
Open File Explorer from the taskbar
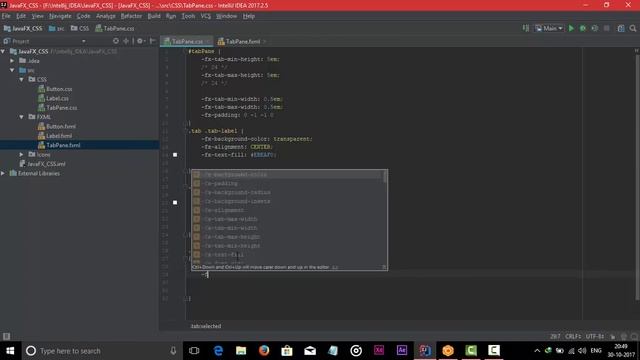point(241,351)
